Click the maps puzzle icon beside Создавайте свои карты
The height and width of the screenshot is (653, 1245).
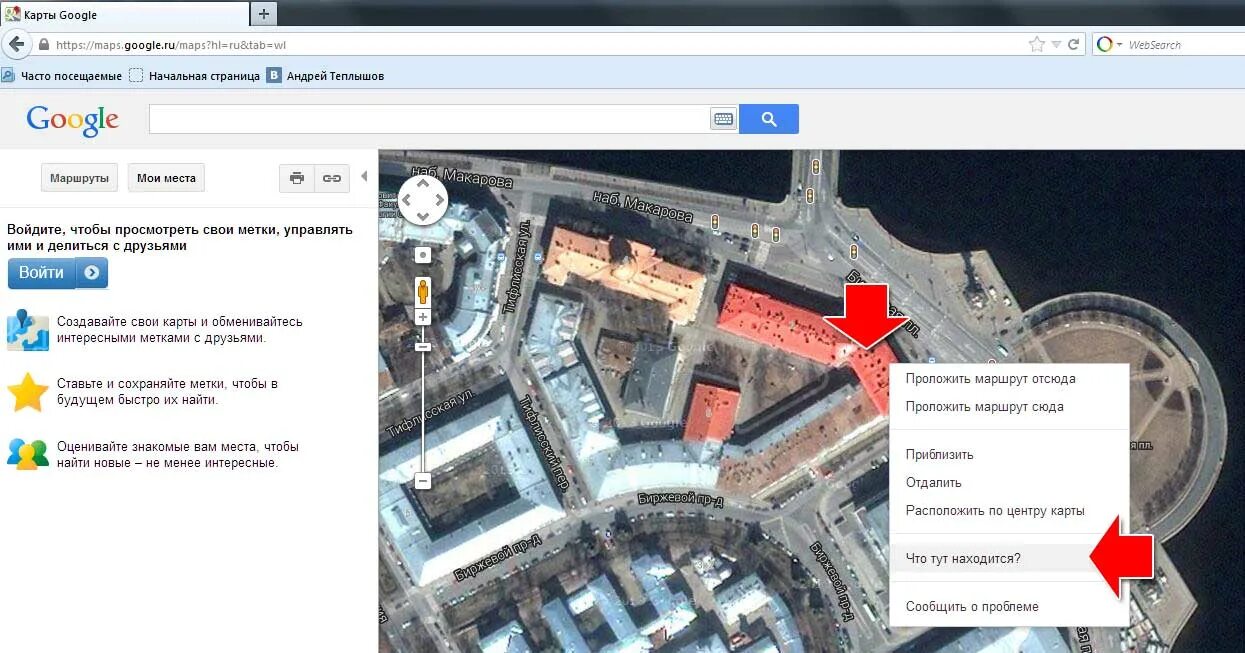pyautogui.click(x=27, y=330)
